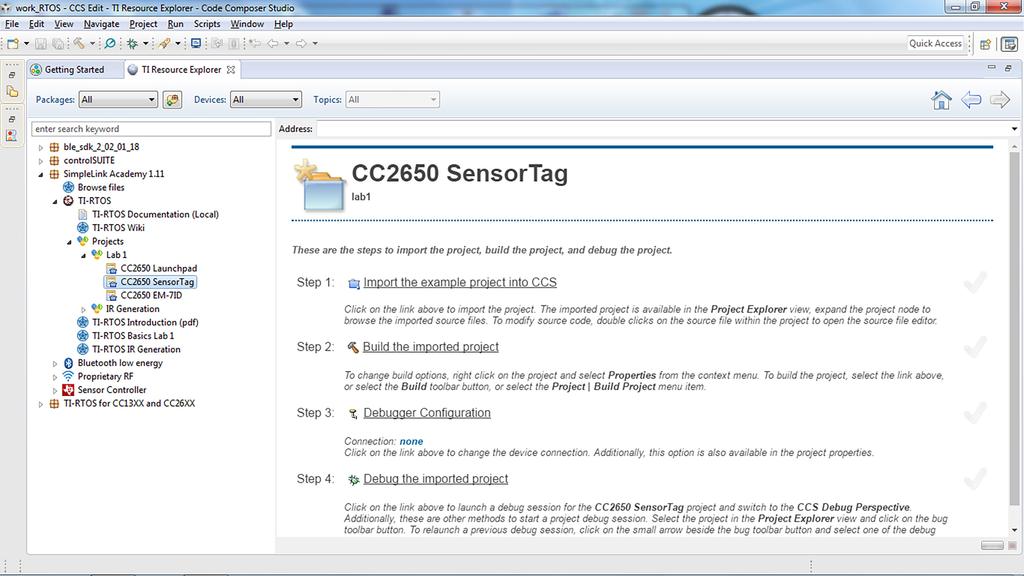Click the Build hammer toolbar icon

pos(79,43)
